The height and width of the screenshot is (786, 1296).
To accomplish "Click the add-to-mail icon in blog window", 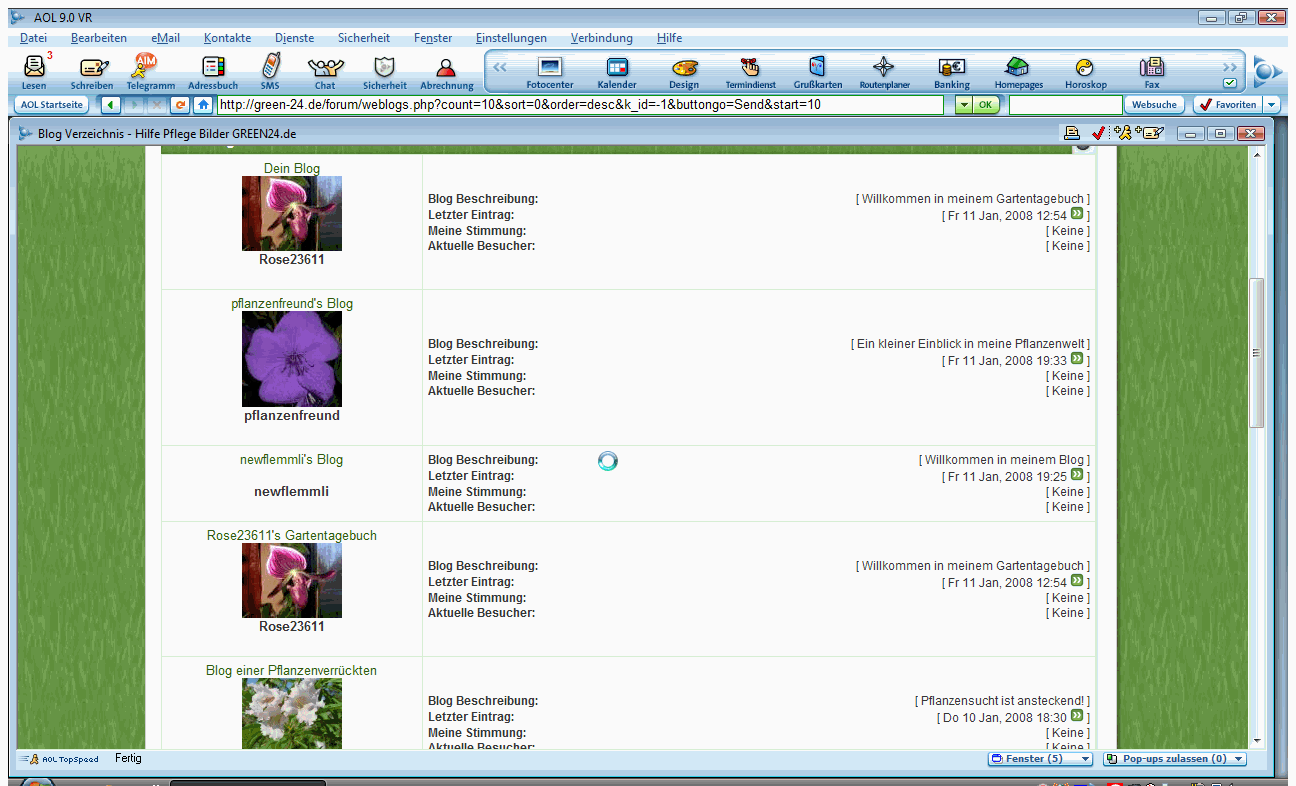I will coord(1151,133).
